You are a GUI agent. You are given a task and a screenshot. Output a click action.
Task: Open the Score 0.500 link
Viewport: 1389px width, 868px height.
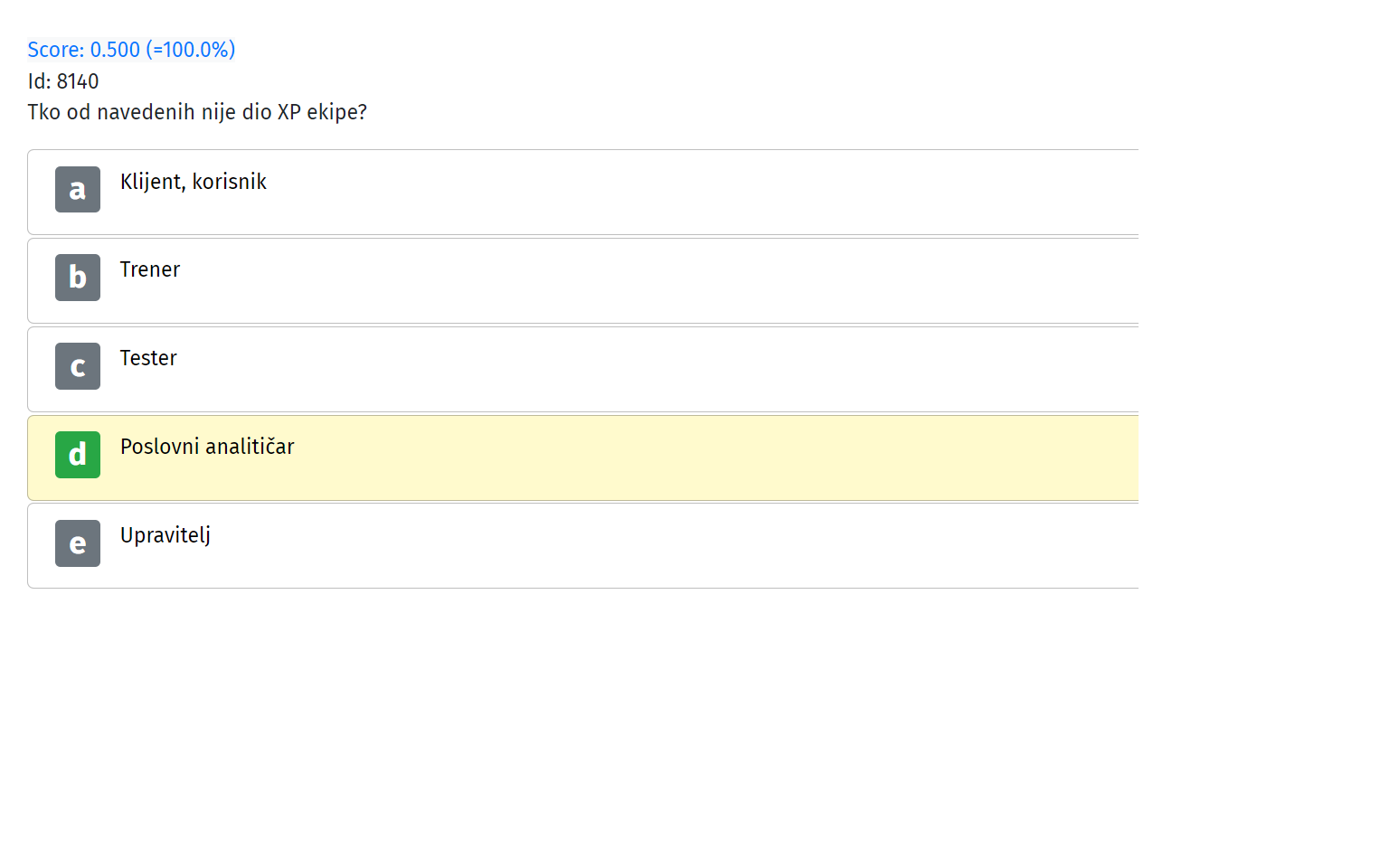click(131, 50)
